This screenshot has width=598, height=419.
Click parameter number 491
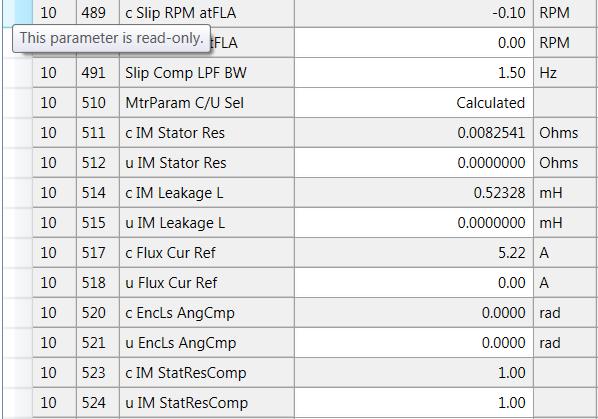point(93,73)
